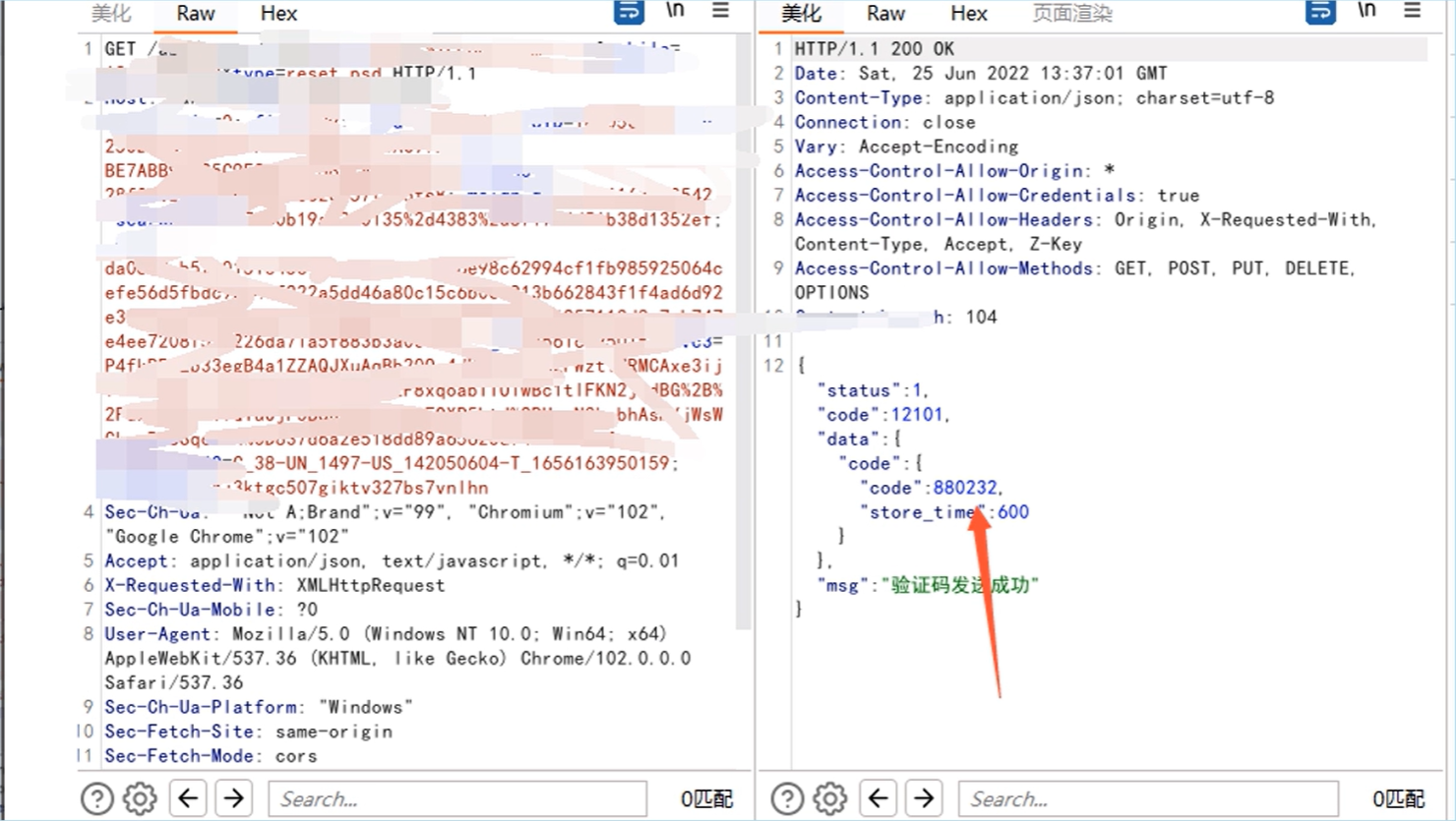Go to next match in request panel
Image resolution: width=1456 pixels, height=821 pixels.
pyautogui.click(x=233, y=798)
